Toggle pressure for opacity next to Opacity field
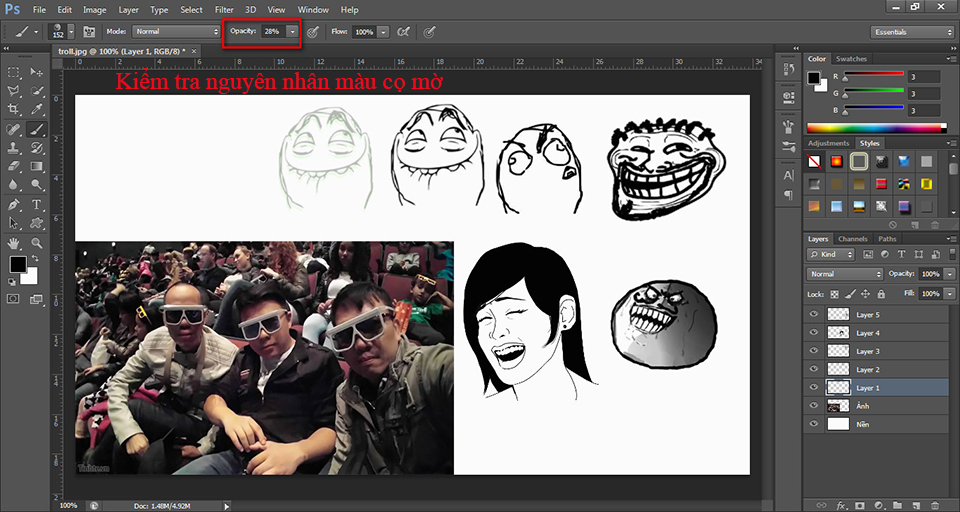 coord(313,32)
